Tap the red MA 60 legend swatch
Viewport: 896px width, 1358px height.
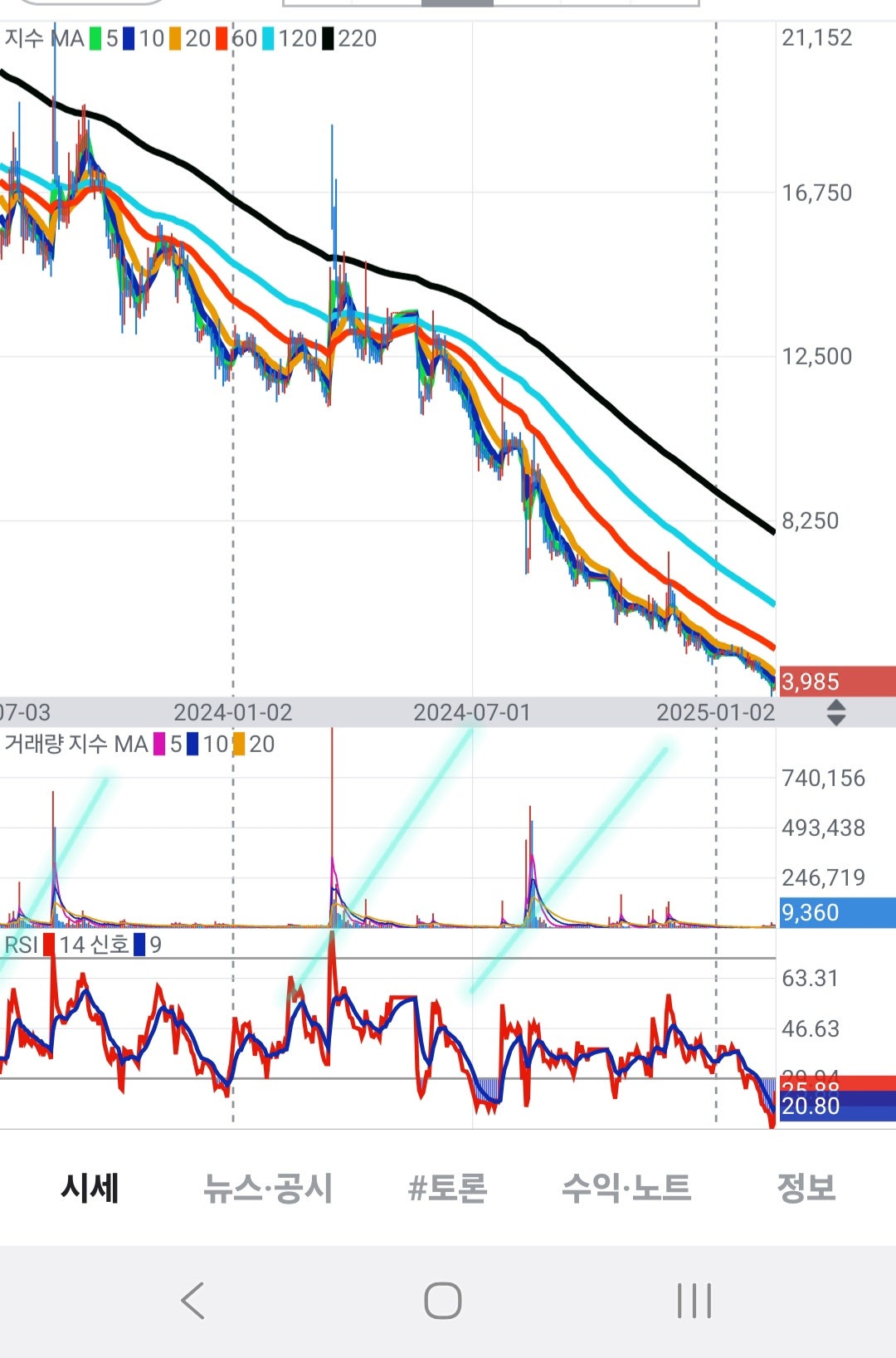222,39
